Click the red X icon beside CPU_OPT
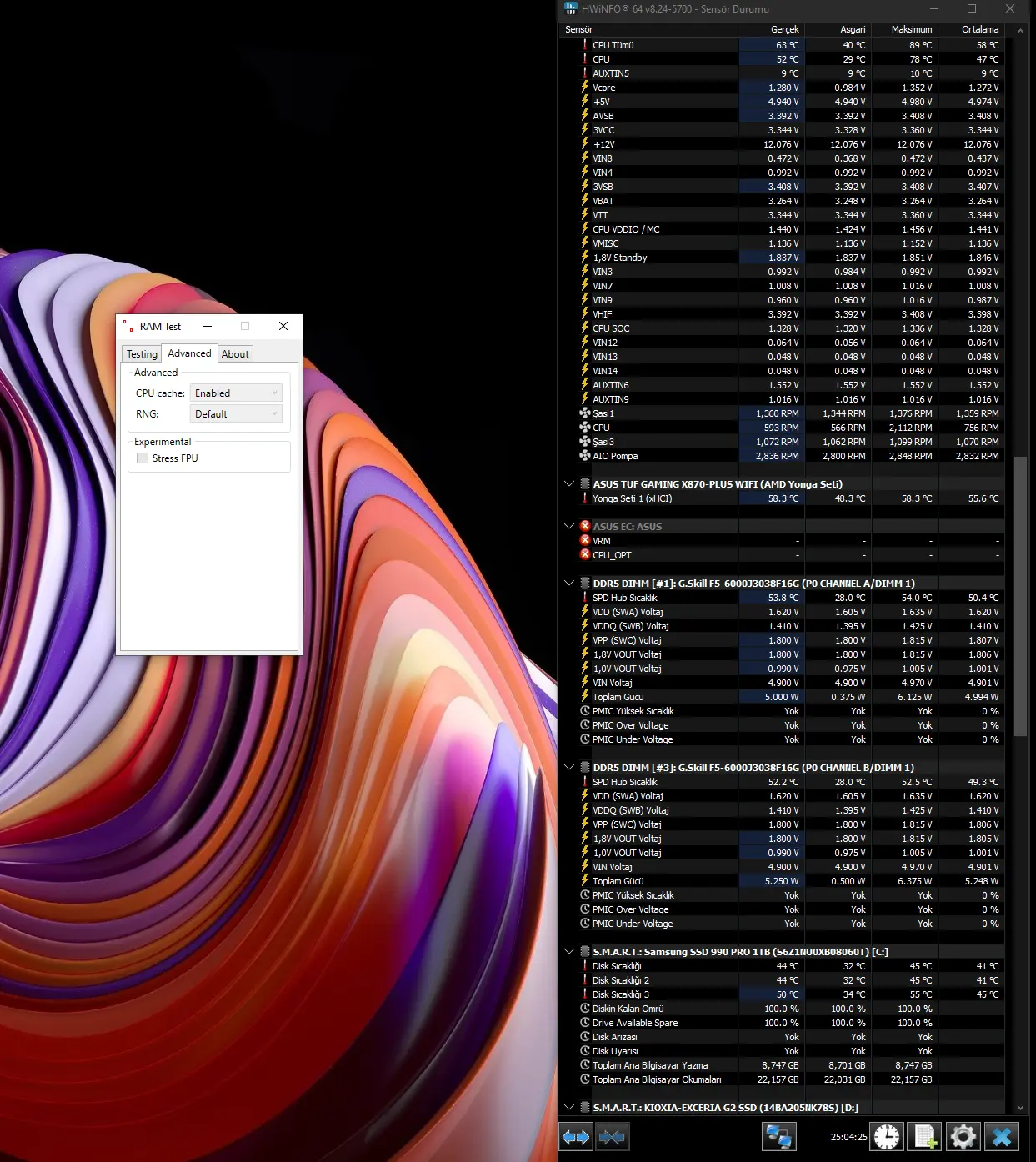The height and width of the screenshot is (1162, 1036). (585, 555)
